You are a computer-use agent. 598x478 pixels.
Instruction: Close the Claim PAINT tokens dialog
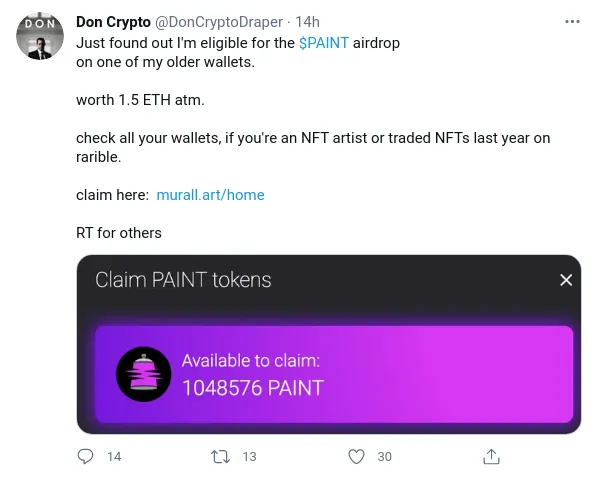(566, 280)
